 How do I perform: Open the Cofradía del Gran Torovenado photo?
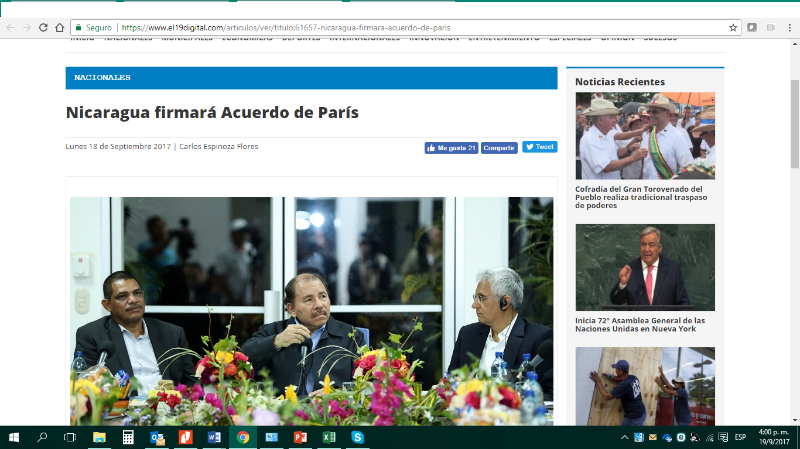point(645,136)
